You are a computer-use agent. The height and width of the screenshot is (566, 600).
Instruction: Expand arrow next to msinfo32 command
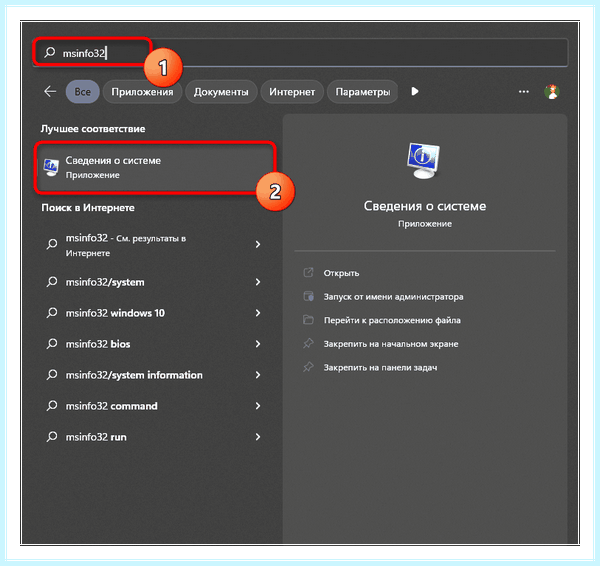point(258,406)
